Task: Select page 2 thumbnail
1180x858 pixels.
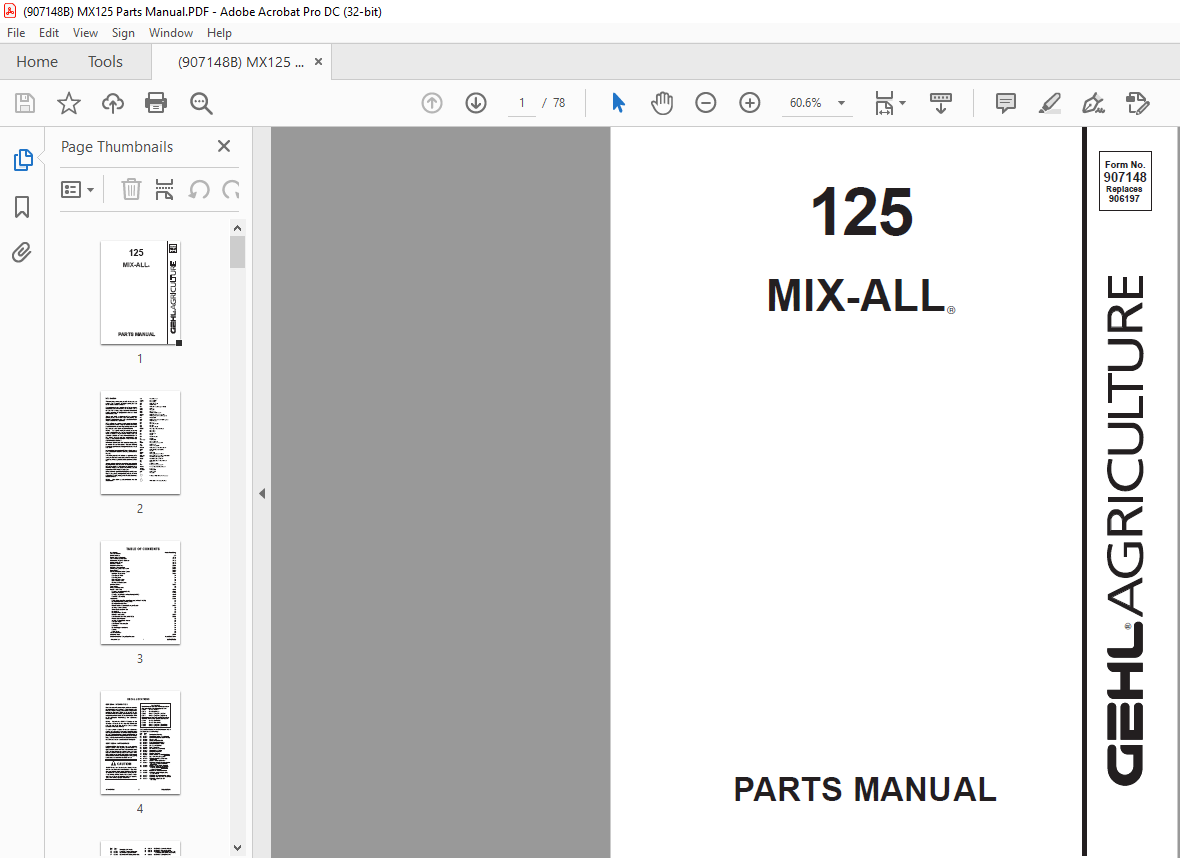Action: (x=141, y=443)
